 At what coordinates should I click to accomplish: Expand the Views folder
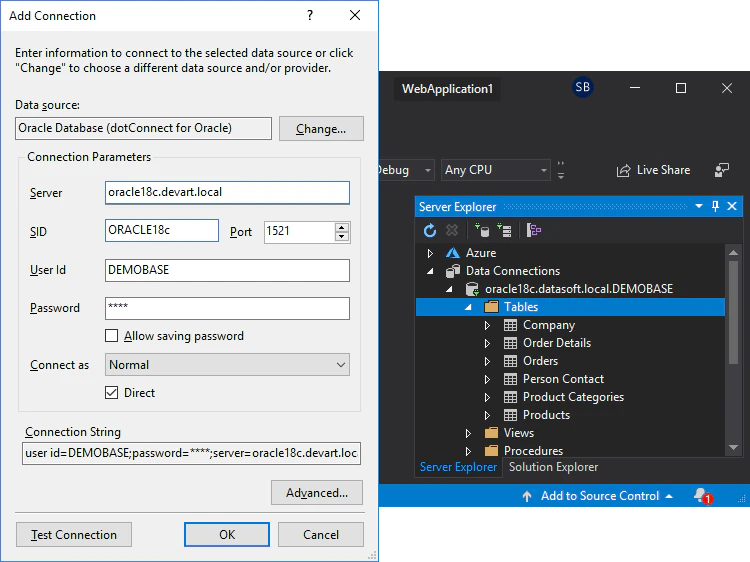click(x=468, y=433)
